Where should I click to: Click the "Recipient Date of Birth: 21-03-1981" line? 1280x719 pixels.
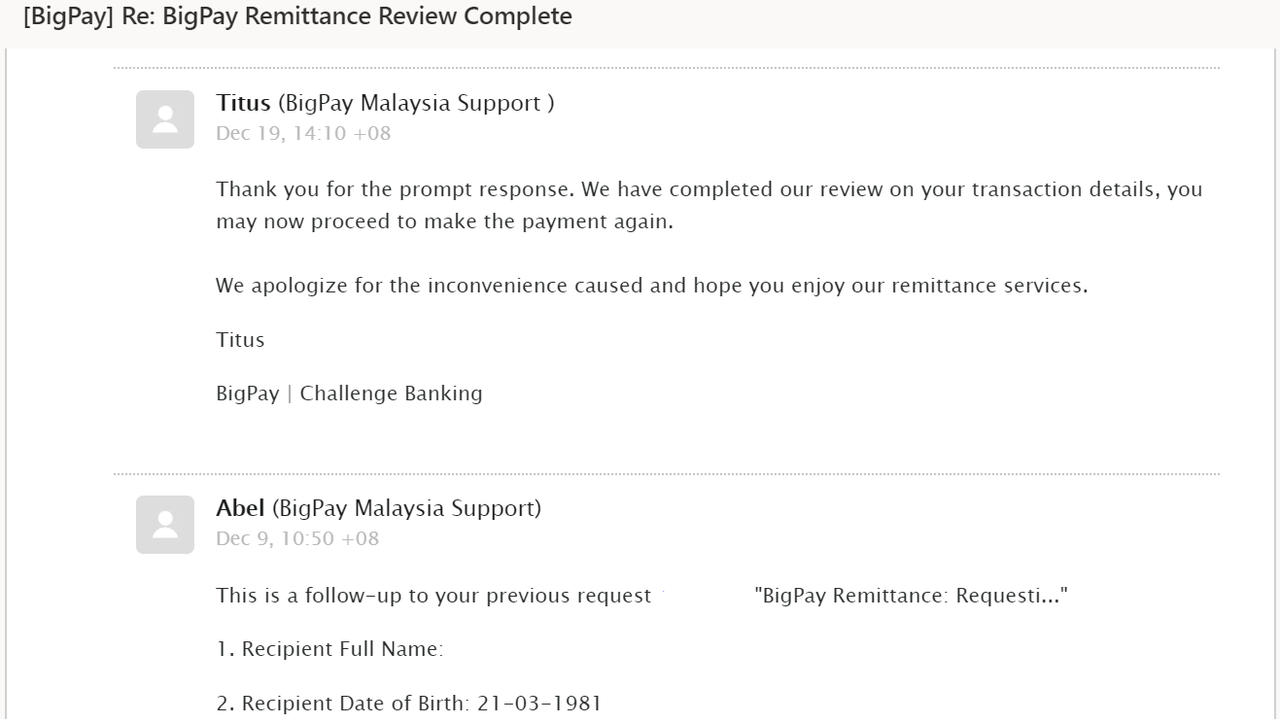tap(409, 703)
